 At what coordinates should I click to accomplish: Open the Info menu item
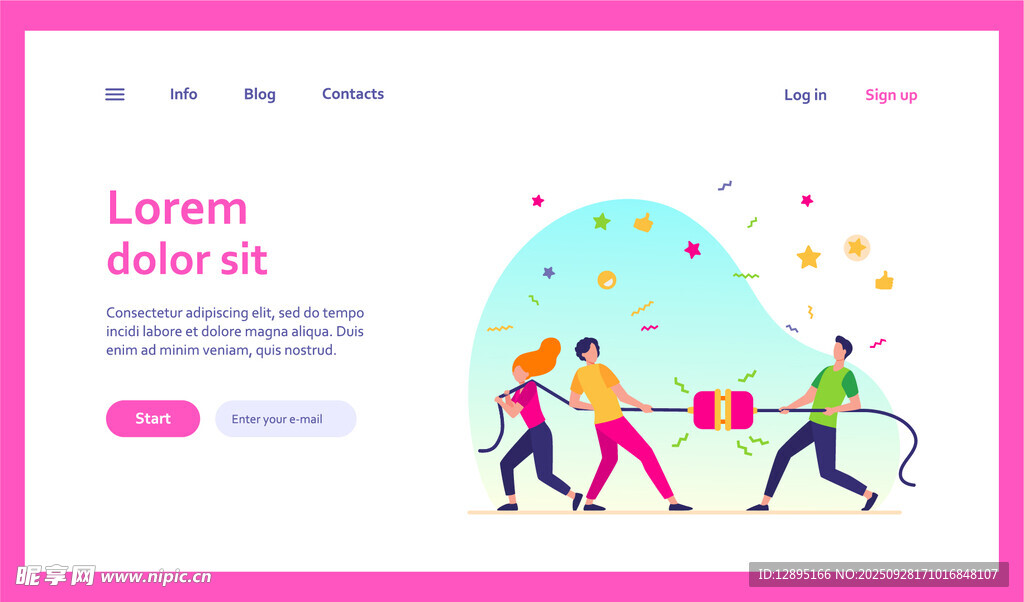point(184,94)
